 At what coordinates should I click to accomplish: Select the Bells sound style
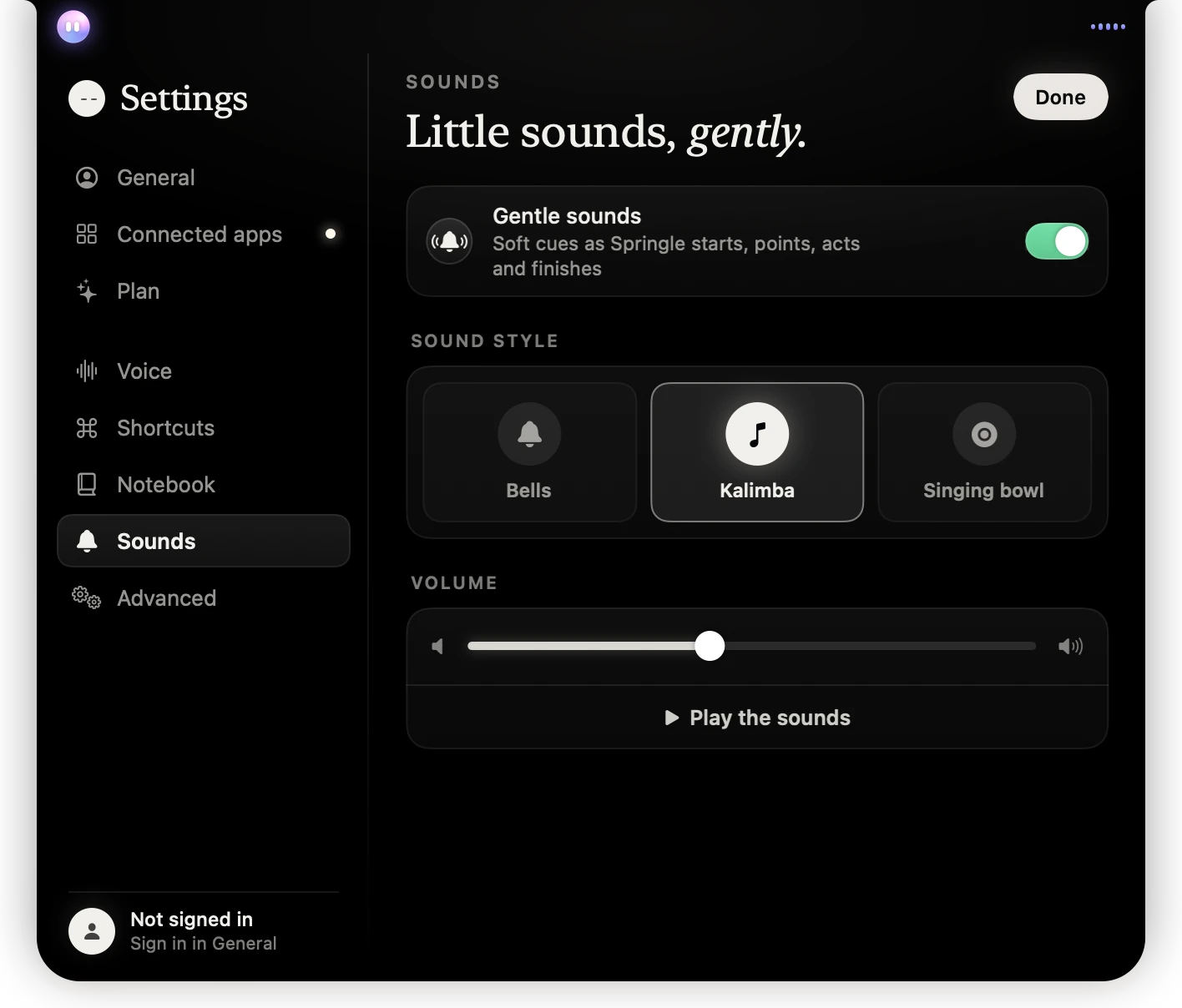pyautogui.click(x=529, y=452)
